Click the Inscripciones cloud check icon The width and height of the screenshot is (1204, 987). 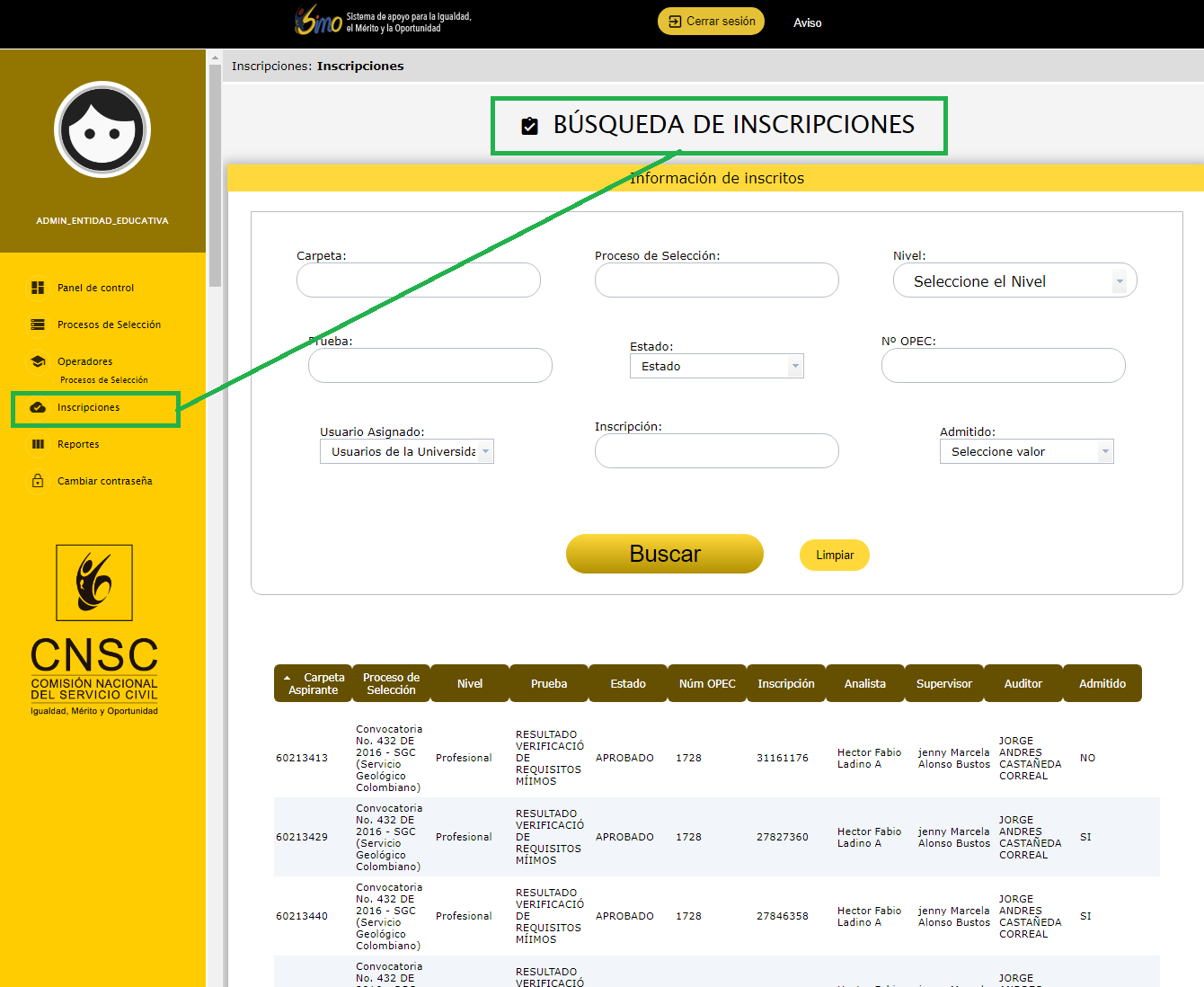coord(38,407)
